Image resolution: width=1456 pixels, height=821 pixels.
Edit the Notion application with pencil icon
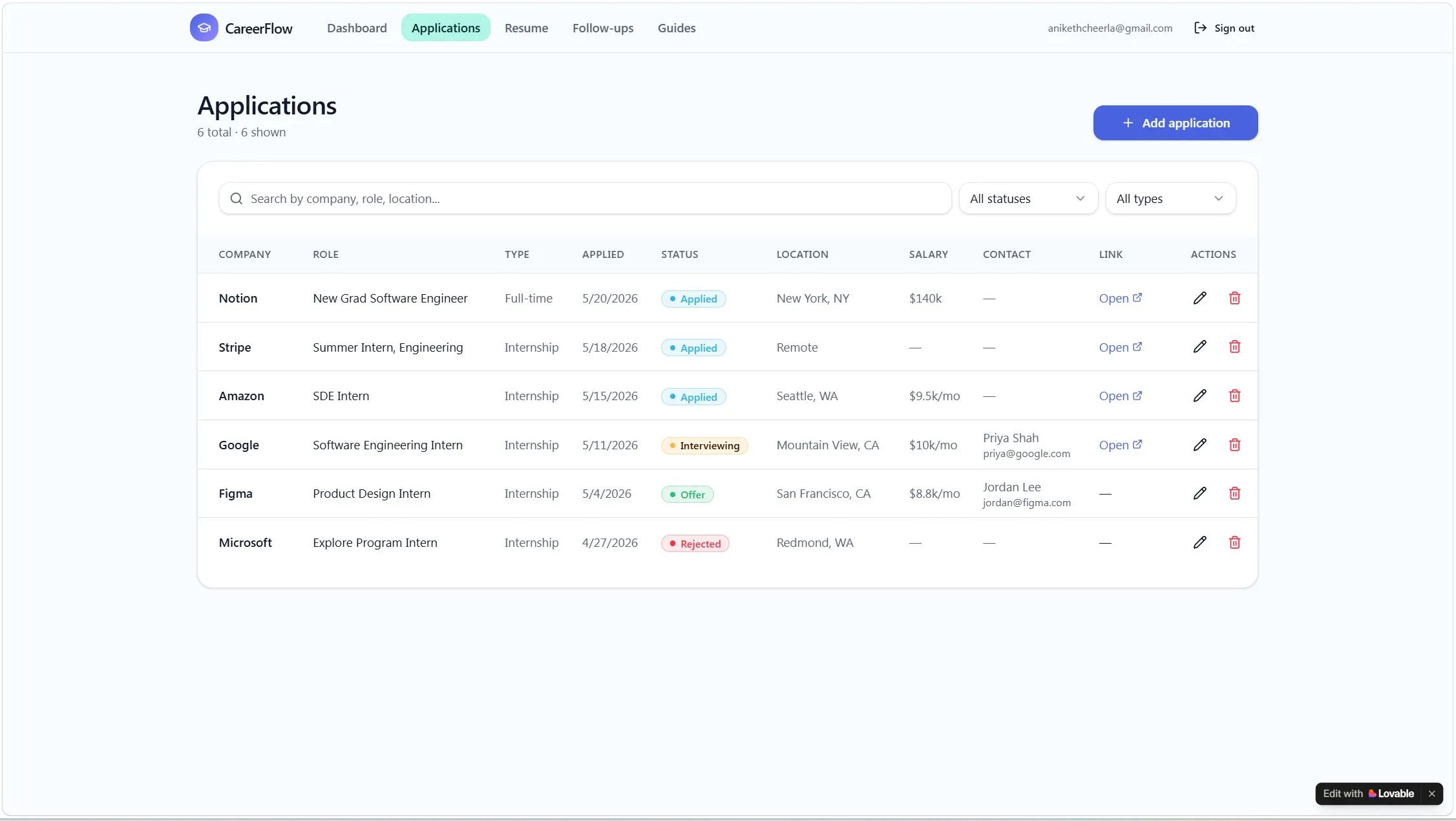point(1199,298)
